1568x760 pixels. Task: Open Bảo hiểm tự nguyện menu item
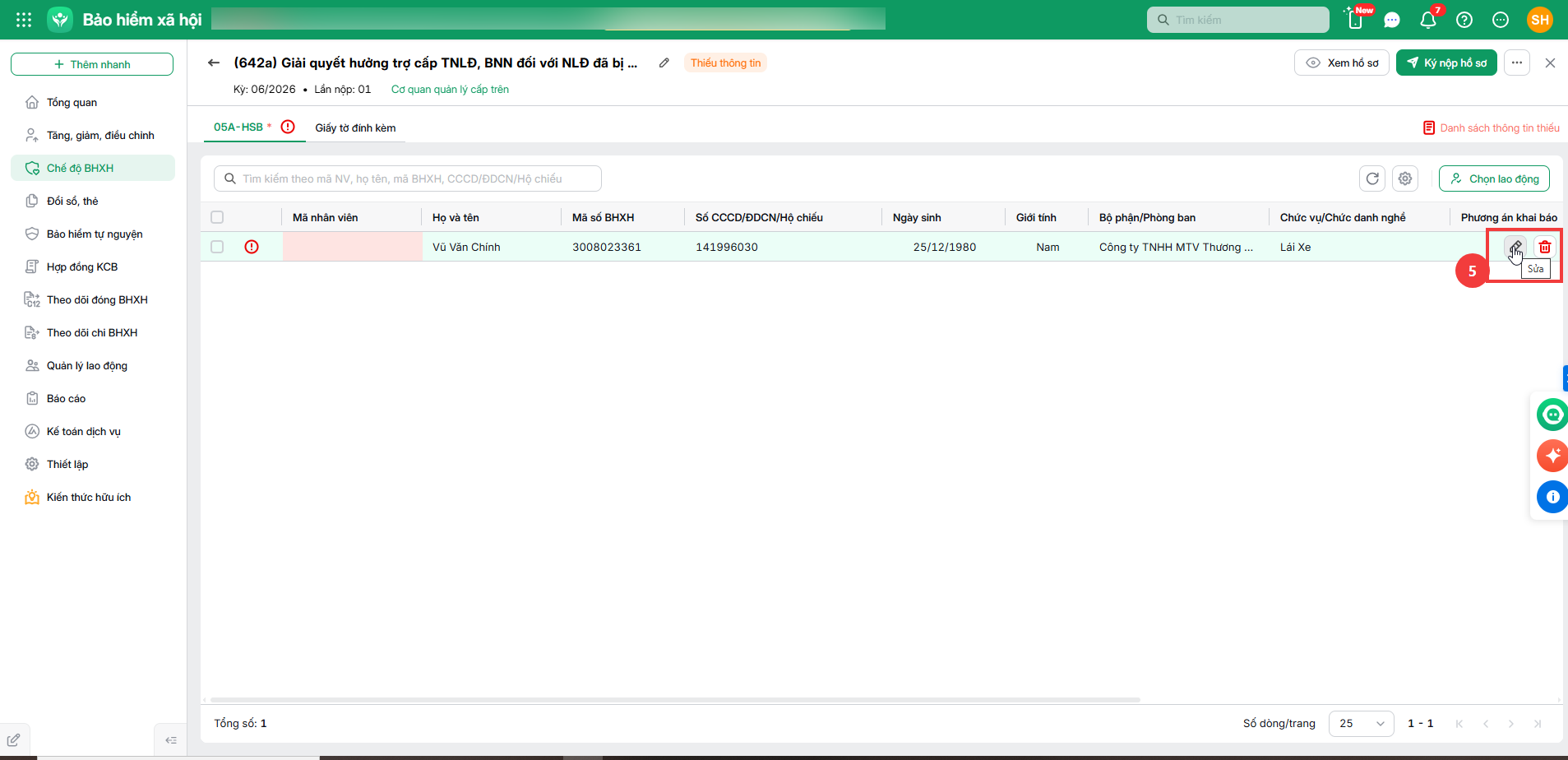point(92,234)
